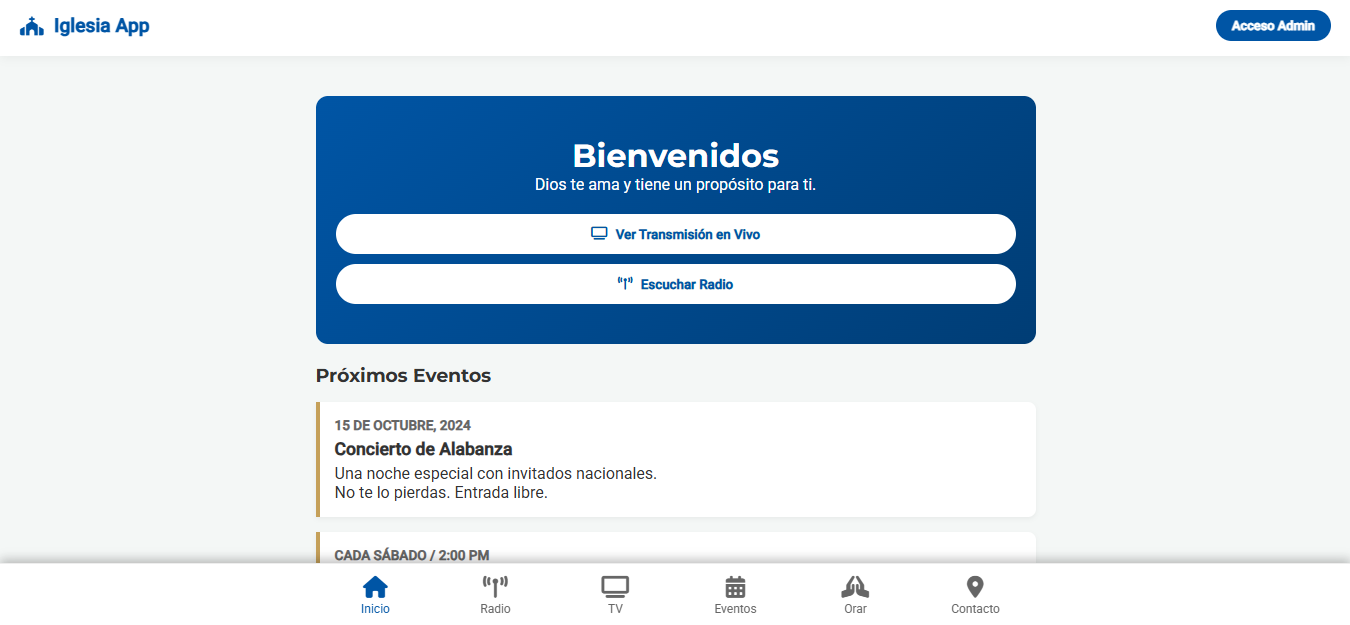Navigate to the Contacto section
Screen dimensions: 1350x625
pos(974,595)
